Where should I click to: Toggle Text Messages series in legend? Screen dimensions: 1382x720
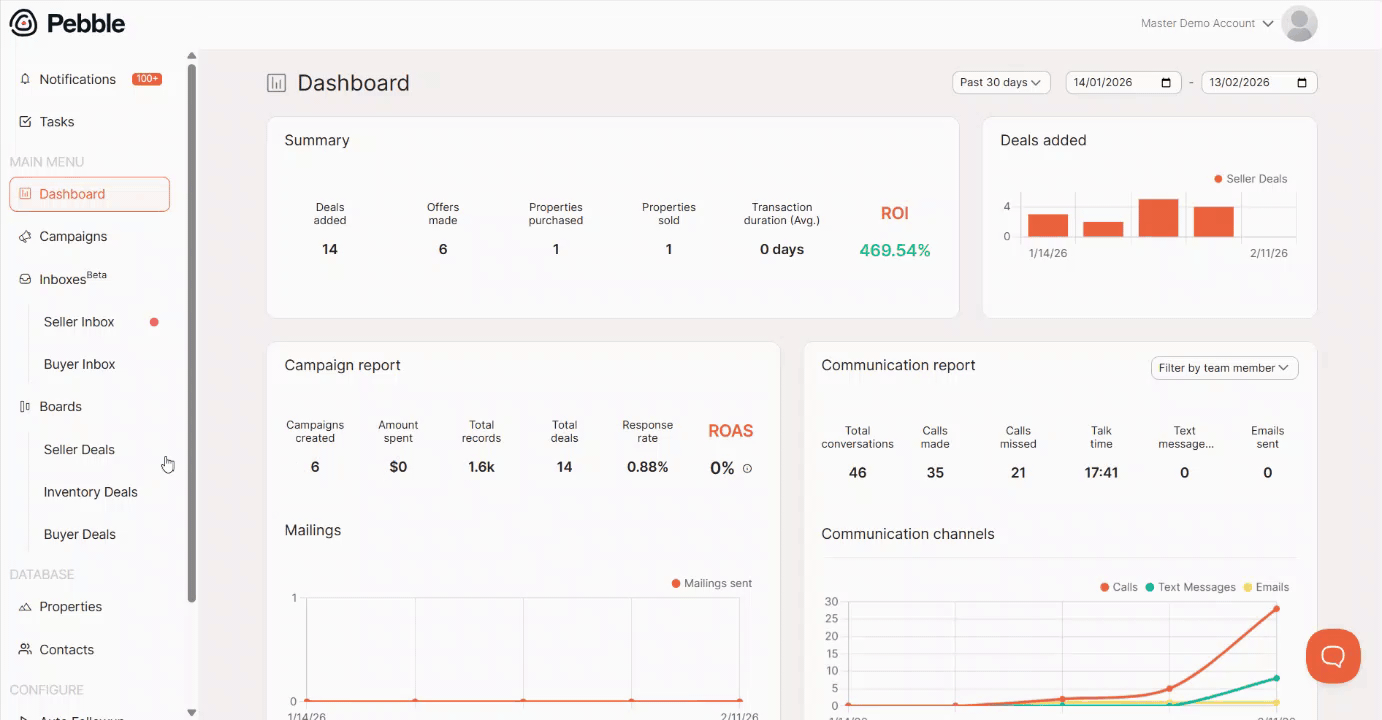coord(1190,587)
